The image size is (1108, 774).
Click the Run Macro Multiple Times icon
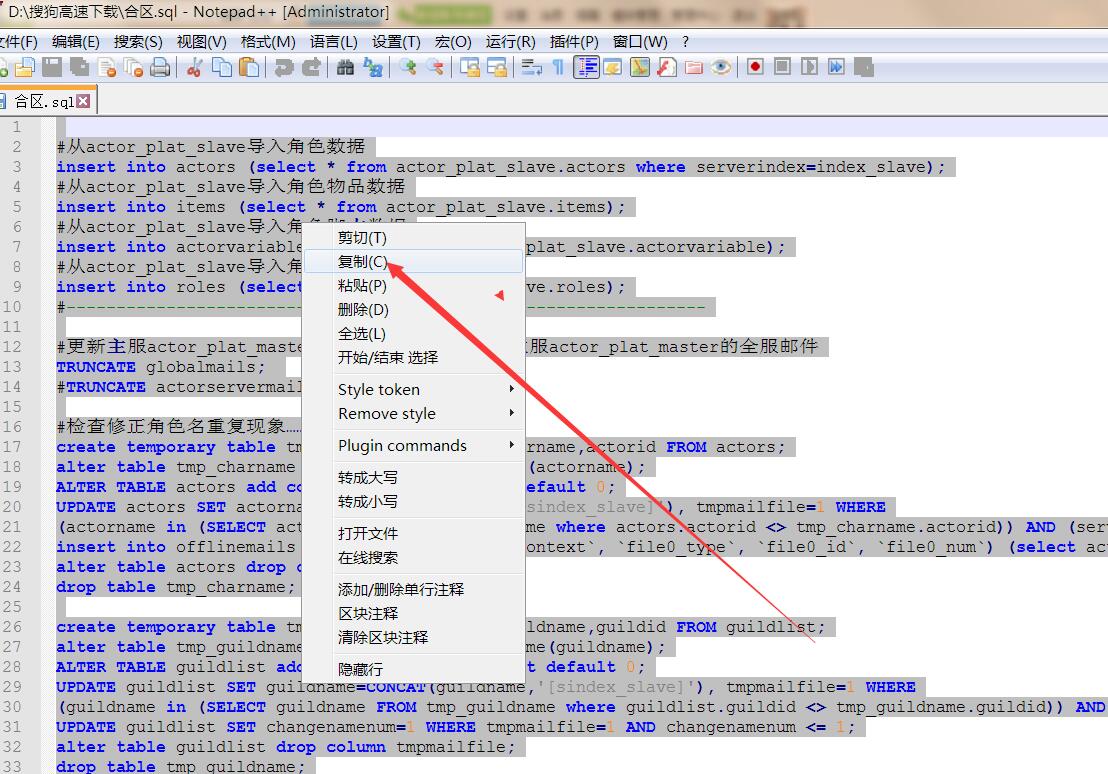pyautogui.click(x=836, y=67)
